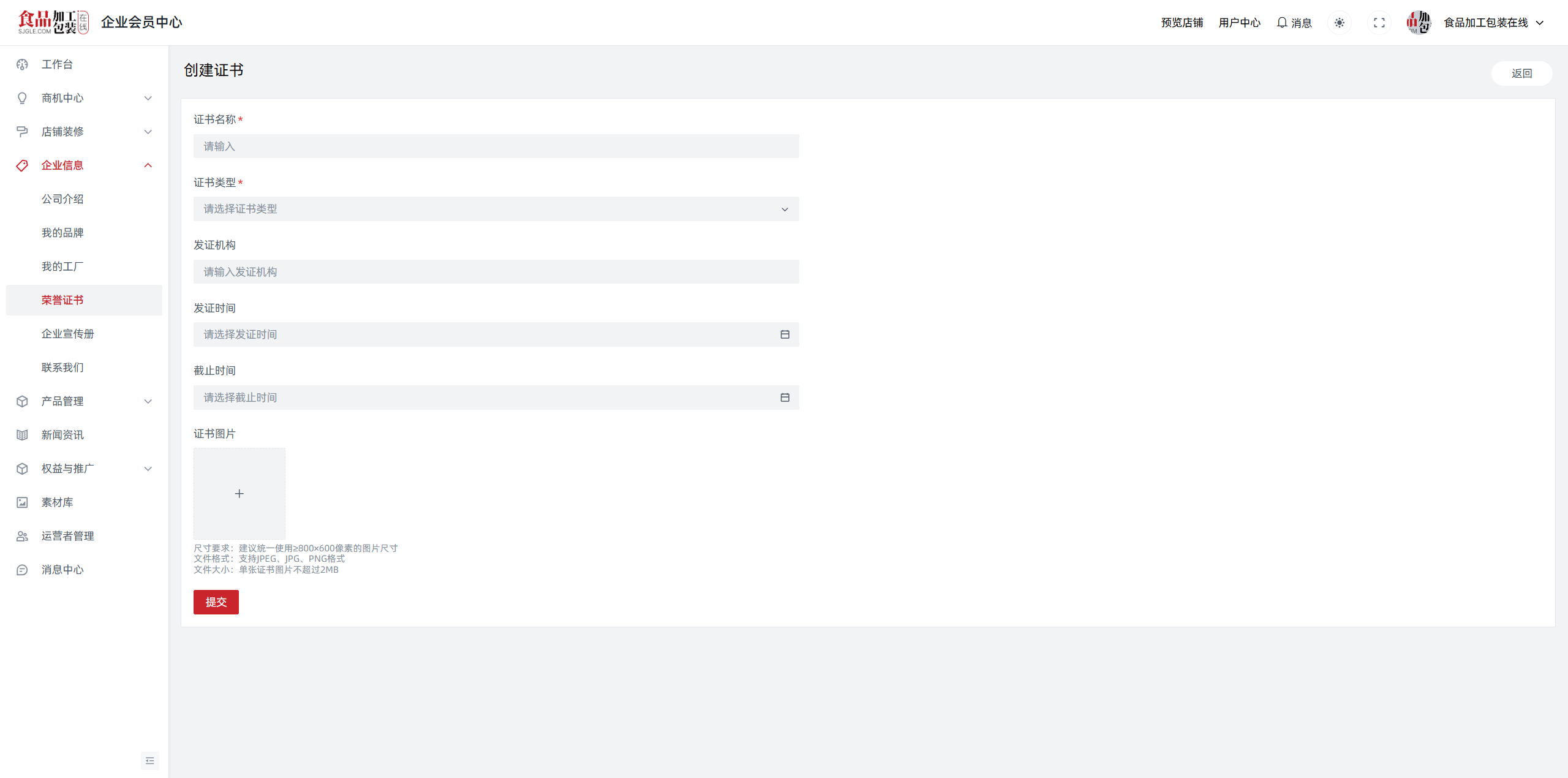Open the 证书类型 dropdown

coord(496,209)
